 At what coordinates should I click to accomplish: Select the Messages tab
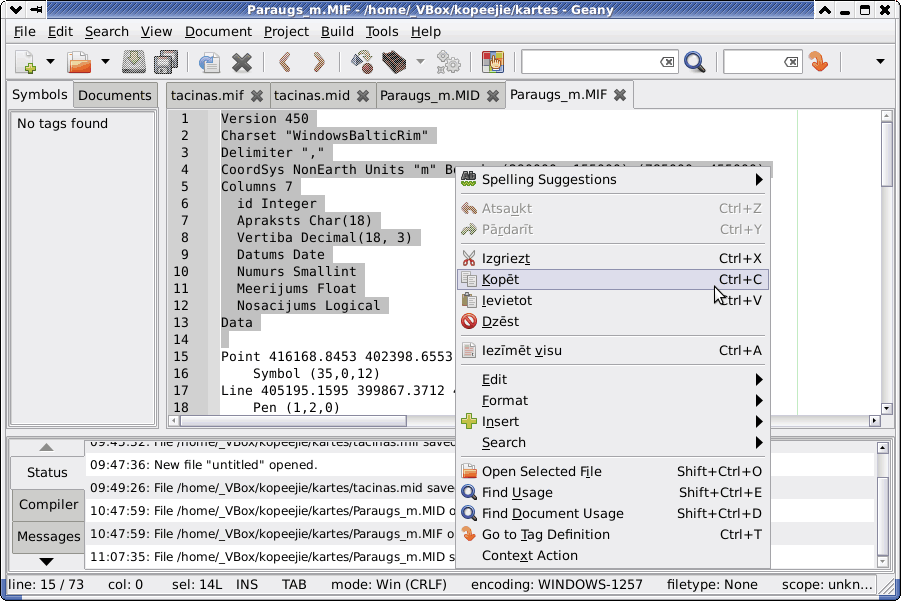click(48, 537)
